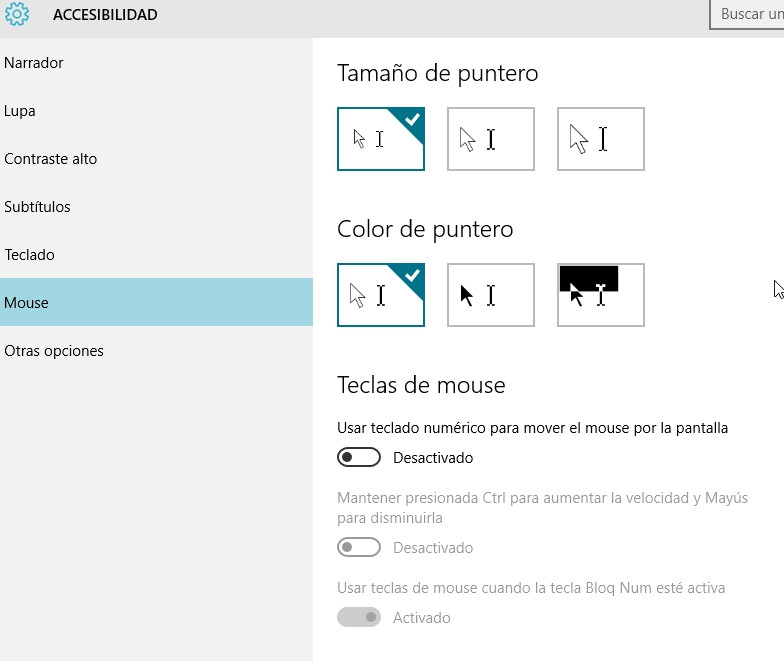Choose the black pointer color icon

click(x=491, y=295)
